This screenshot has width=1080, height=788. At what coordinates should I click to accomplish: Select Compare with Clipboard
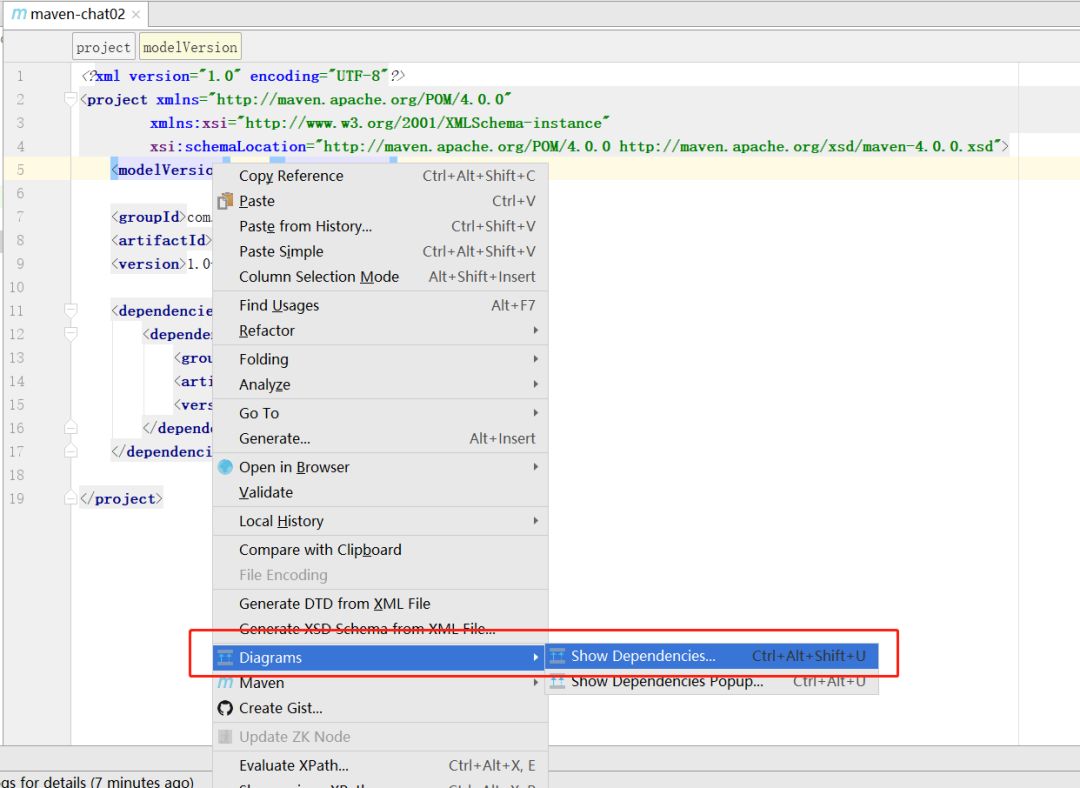point(320,549)
